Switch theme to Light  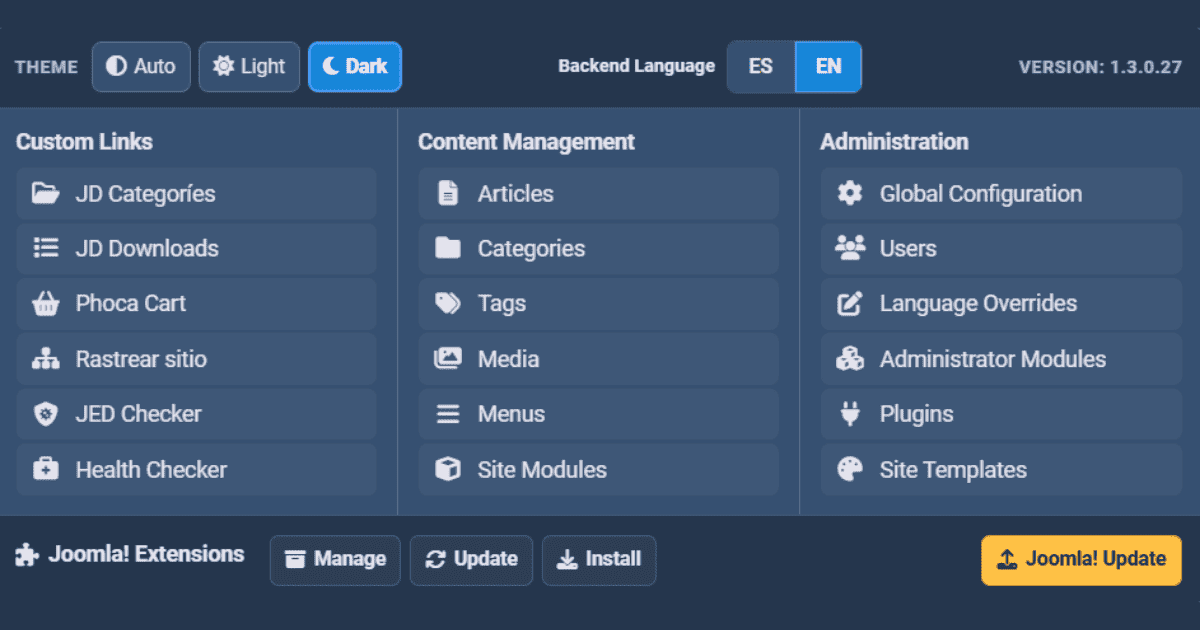tap(249, 67)
